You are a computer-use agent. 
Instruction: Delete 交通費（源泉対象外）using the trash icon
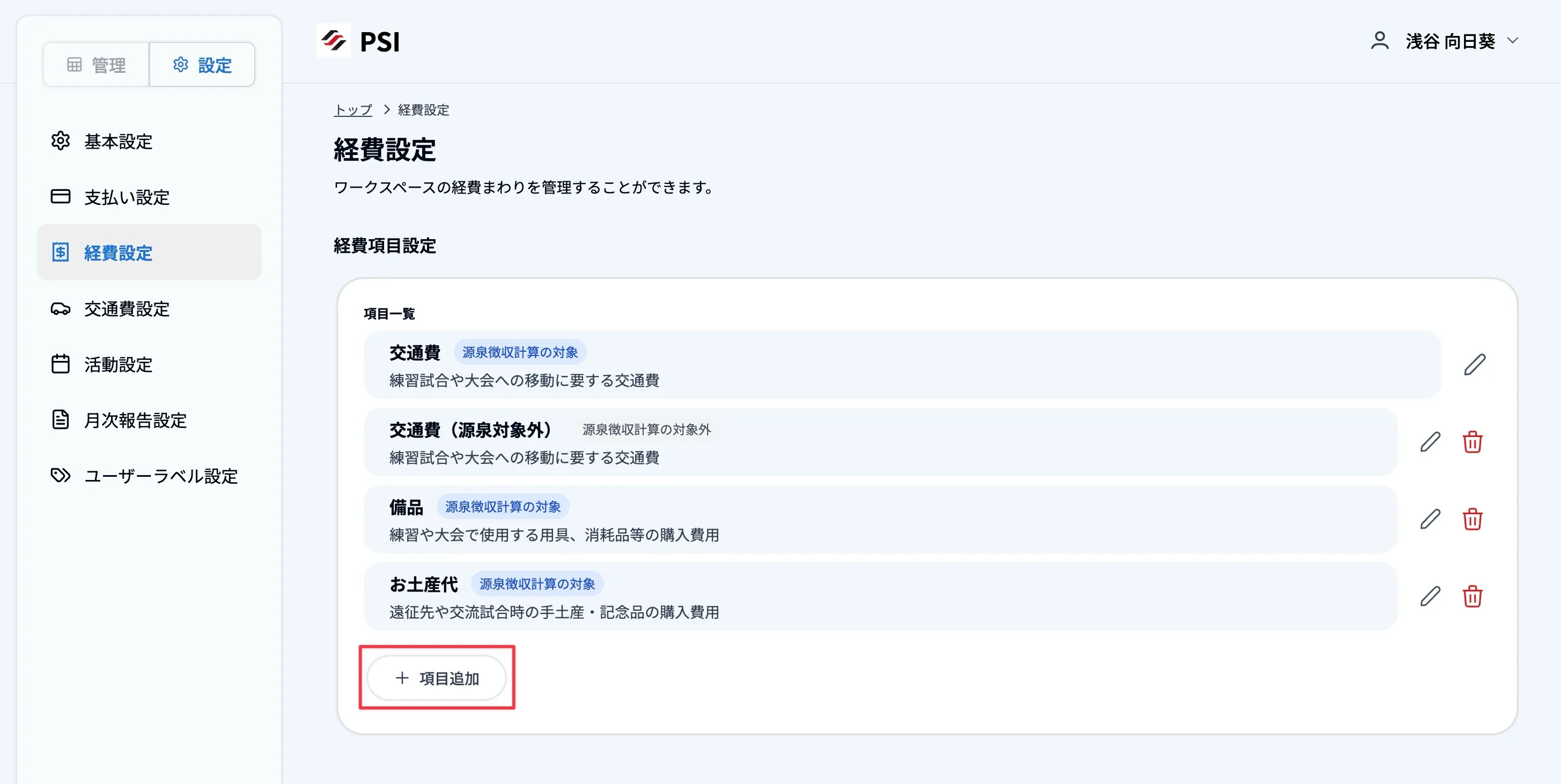click(1472, 442)
